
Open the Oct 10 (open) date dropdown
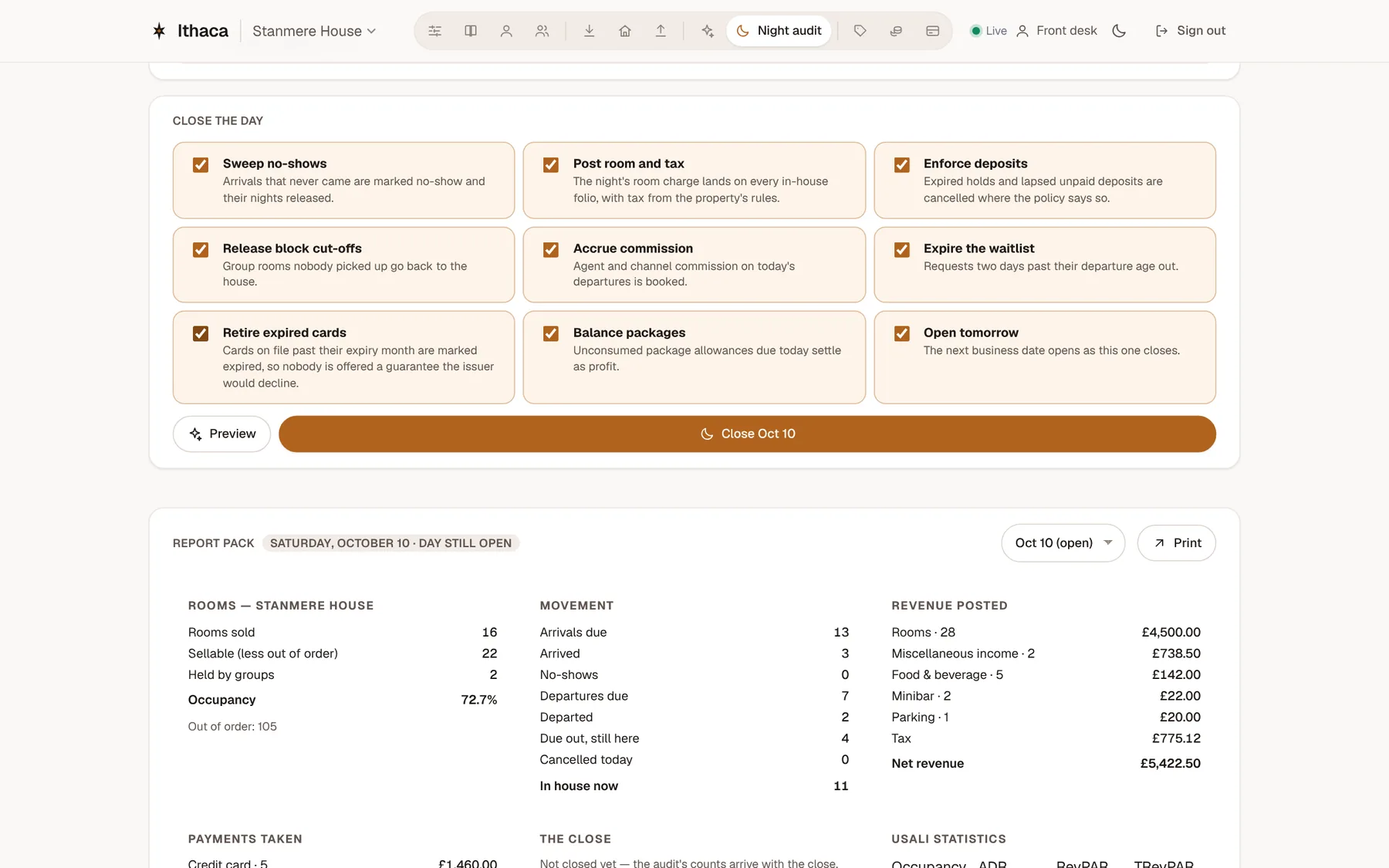click(1063, 543)
